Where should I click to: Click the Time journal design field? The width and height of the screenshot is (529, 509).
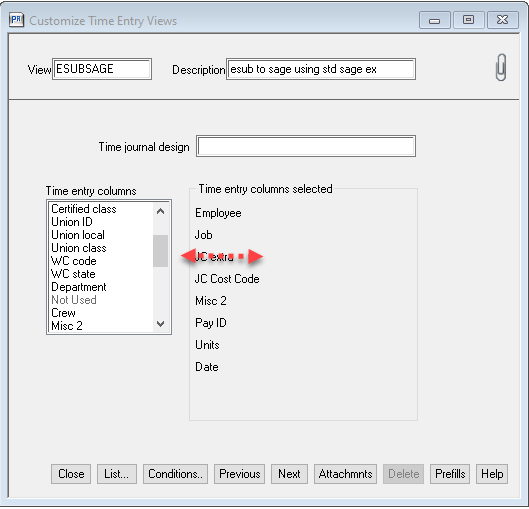pos(306,146)
